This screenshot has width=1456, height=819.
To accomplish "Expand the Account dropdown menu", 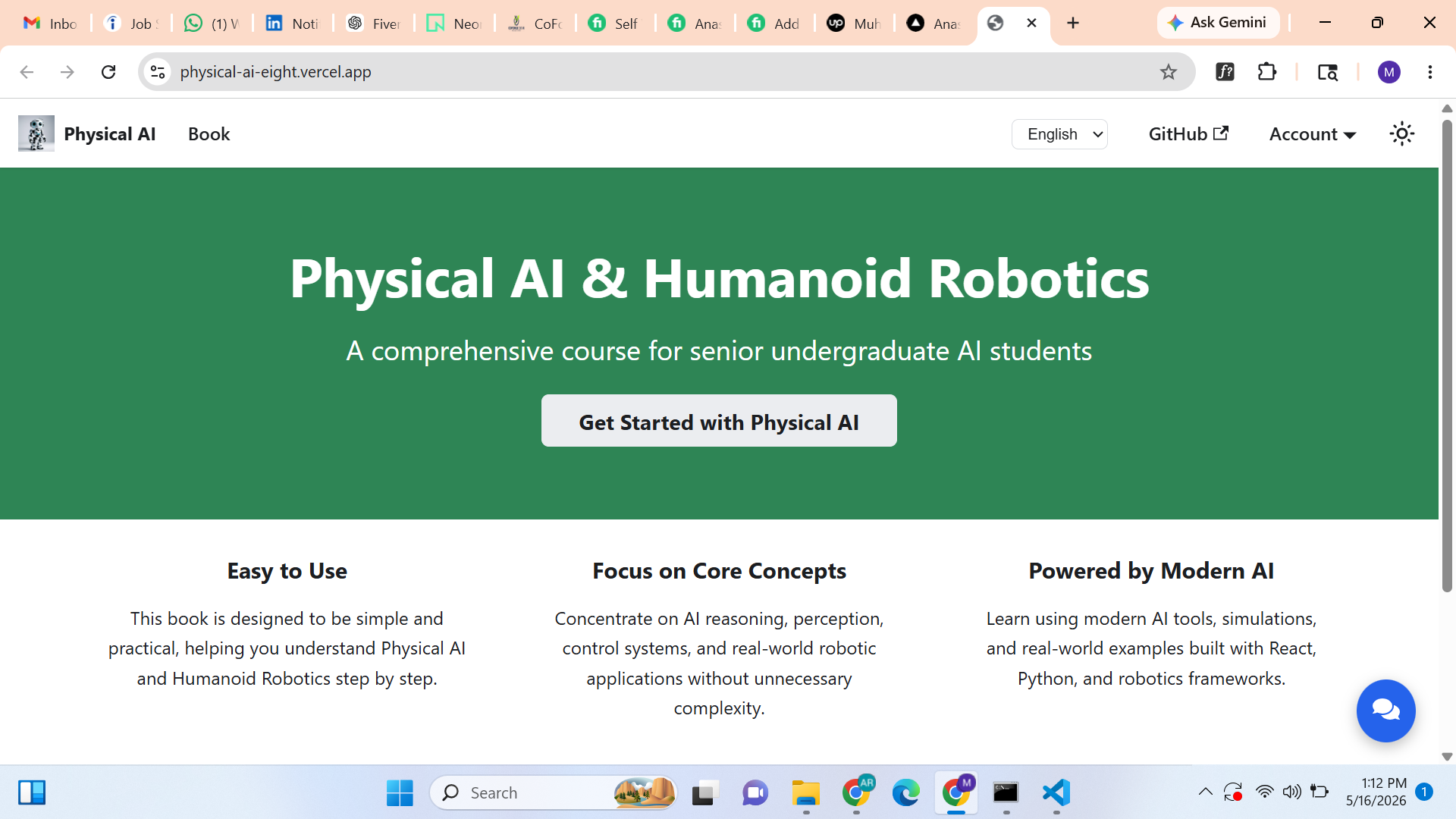I will (x=1313, y=134).
